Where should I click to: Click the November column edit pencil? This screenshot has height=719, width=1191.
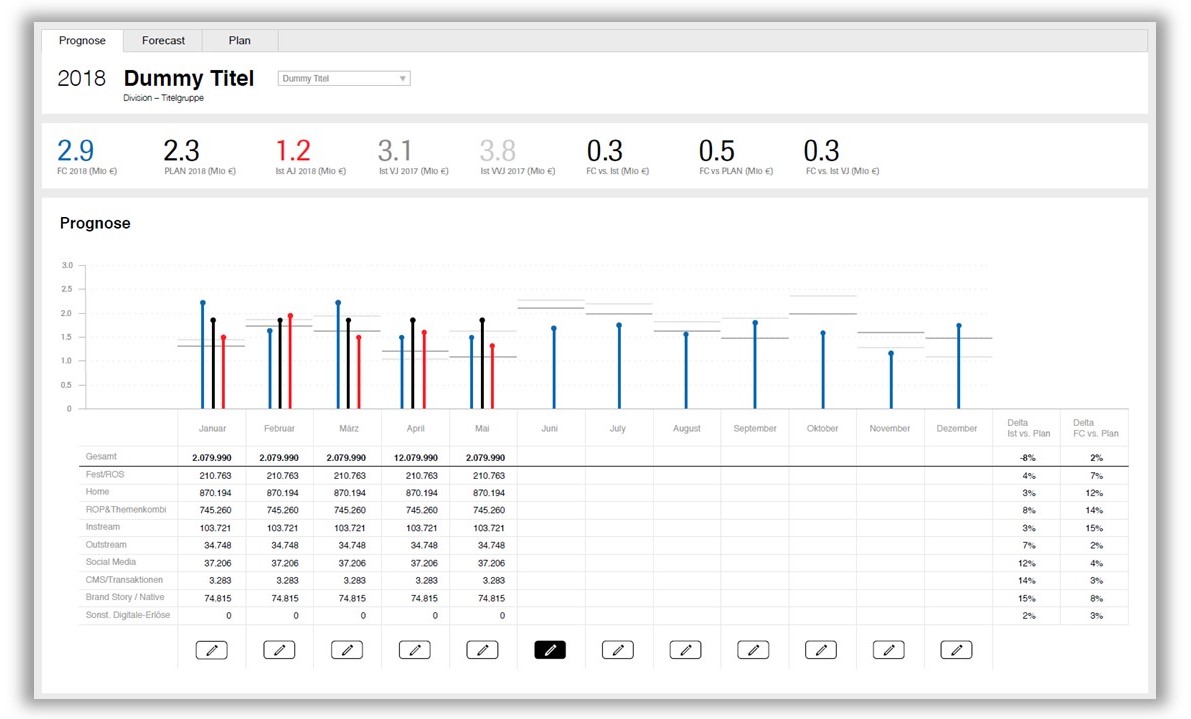[889, 650]
